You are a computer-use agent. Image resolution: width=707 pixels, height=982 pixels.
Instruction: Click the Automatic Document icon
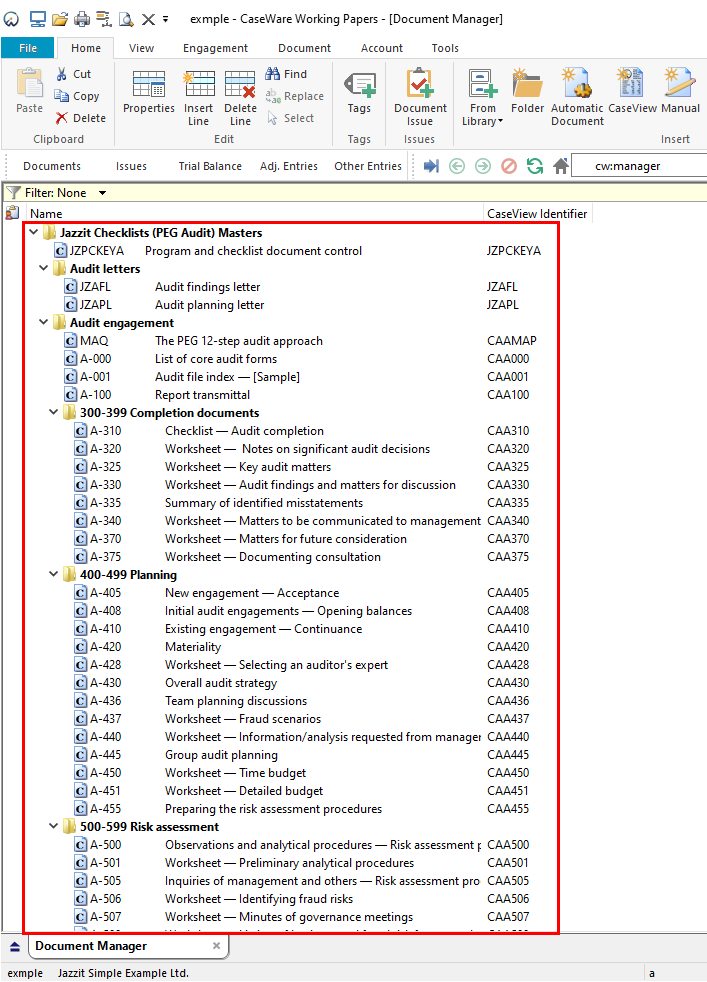(577, 83)
